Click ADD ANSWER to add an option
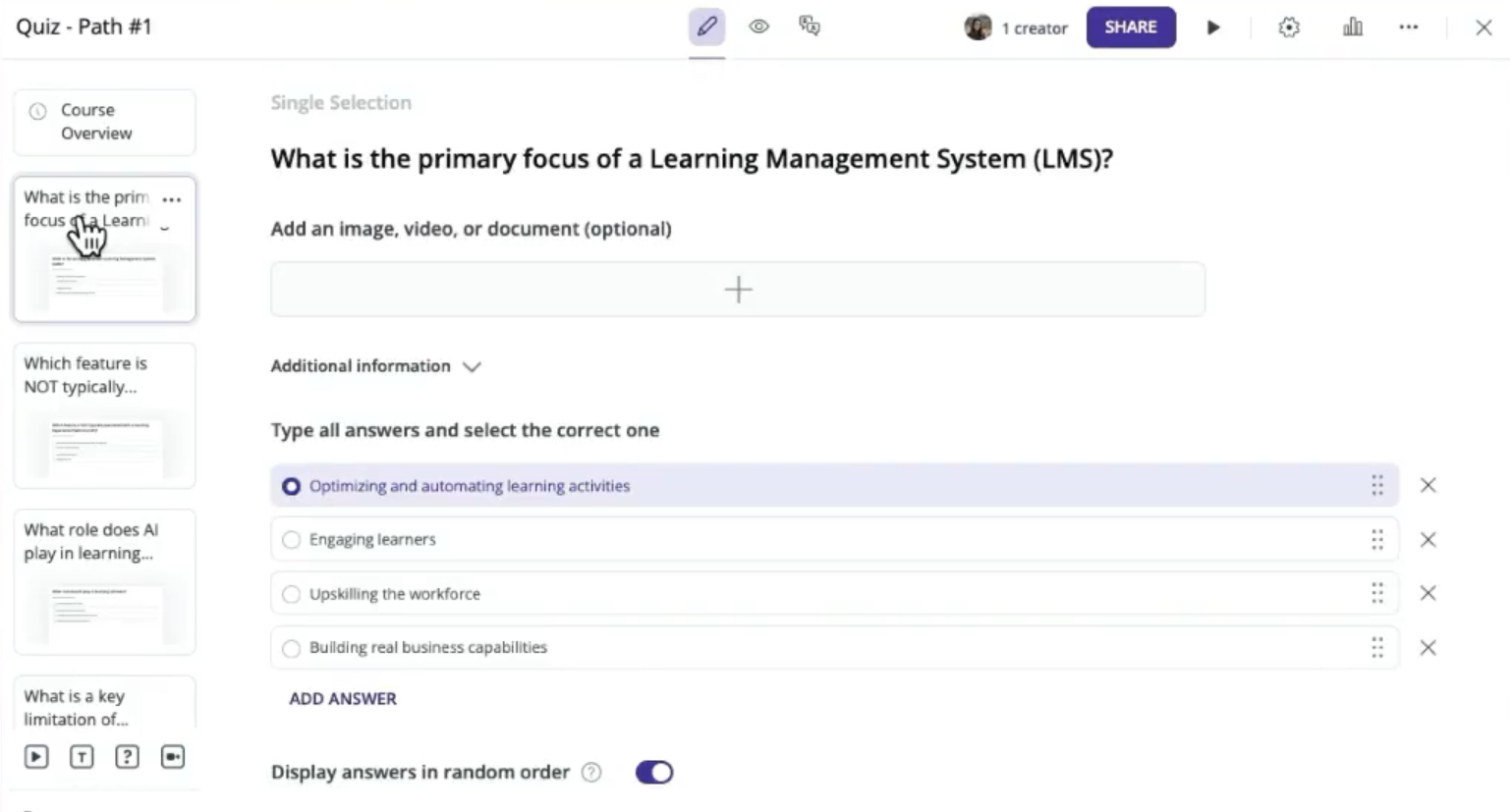The width and height of the screenshot is (1510, 812). point(342,698)
